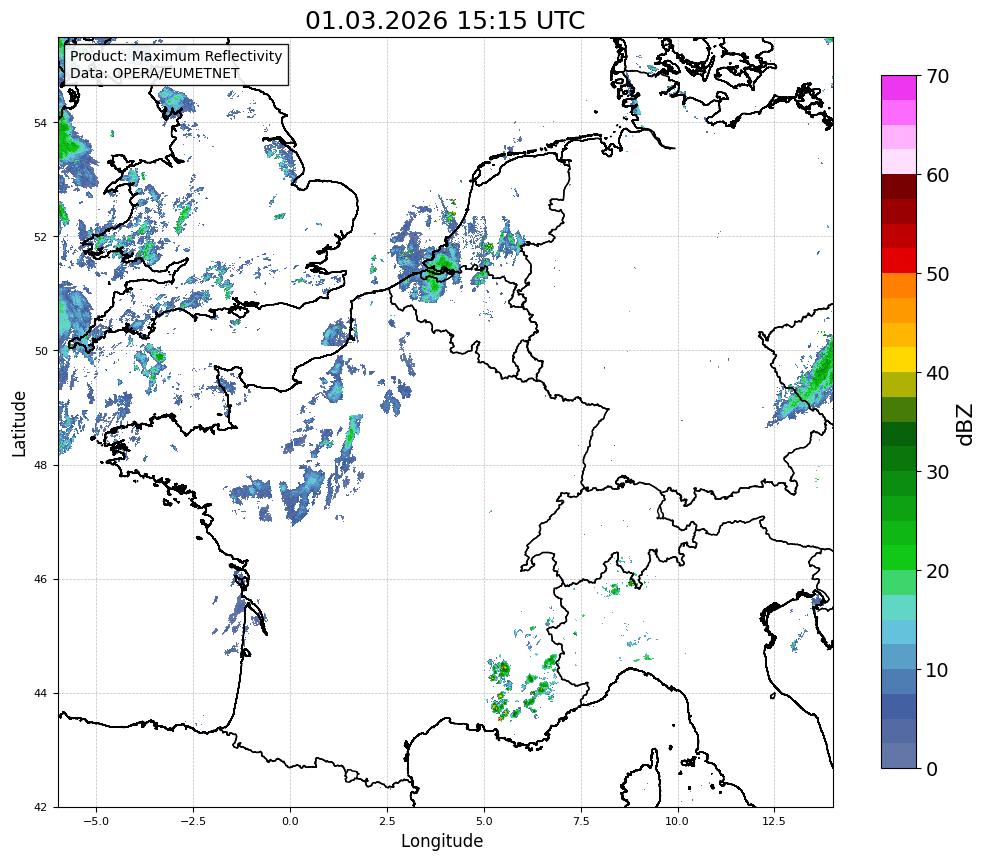
Task: Click the dark red swatch just below 60 dBZ
Action: pyautogui.click(x=899, y=187)
